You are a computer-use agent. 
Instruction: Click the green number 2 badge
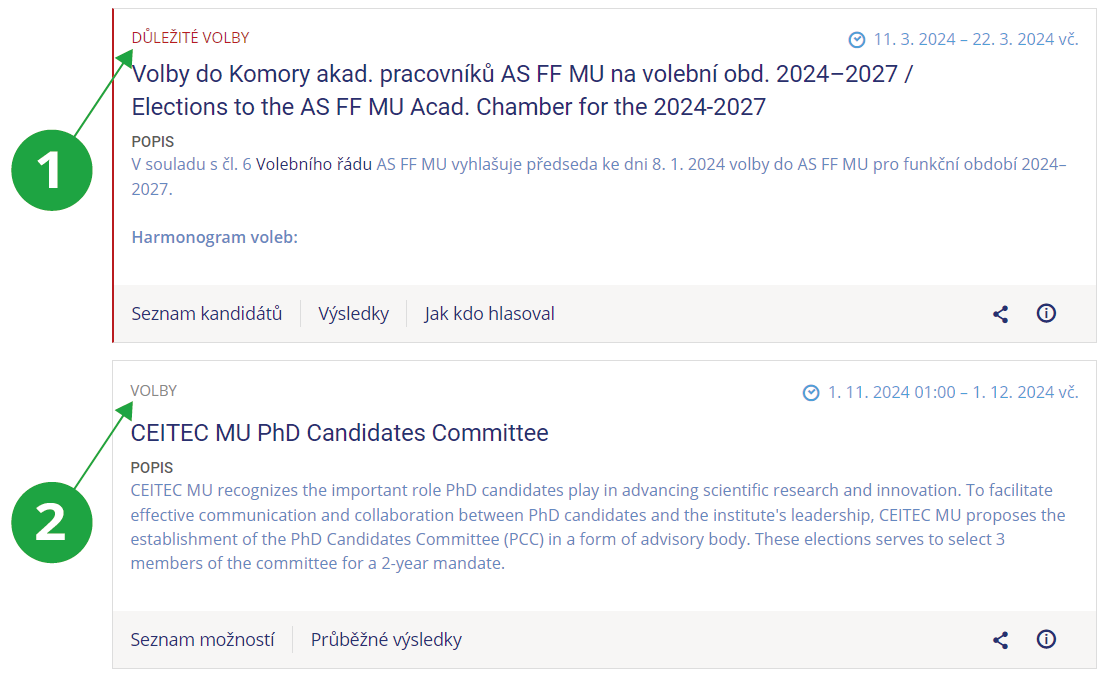click(x=52, y=520)
